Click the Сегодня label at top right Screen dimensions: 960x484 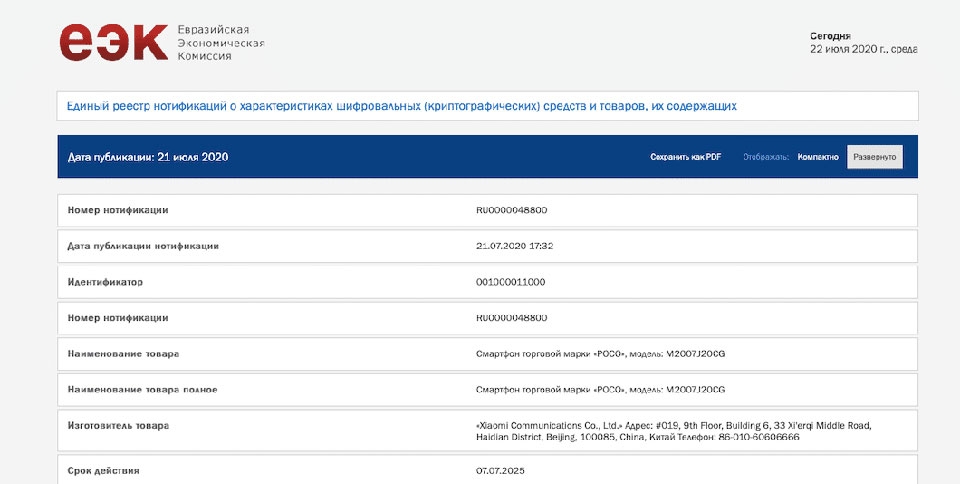[830, 36]
